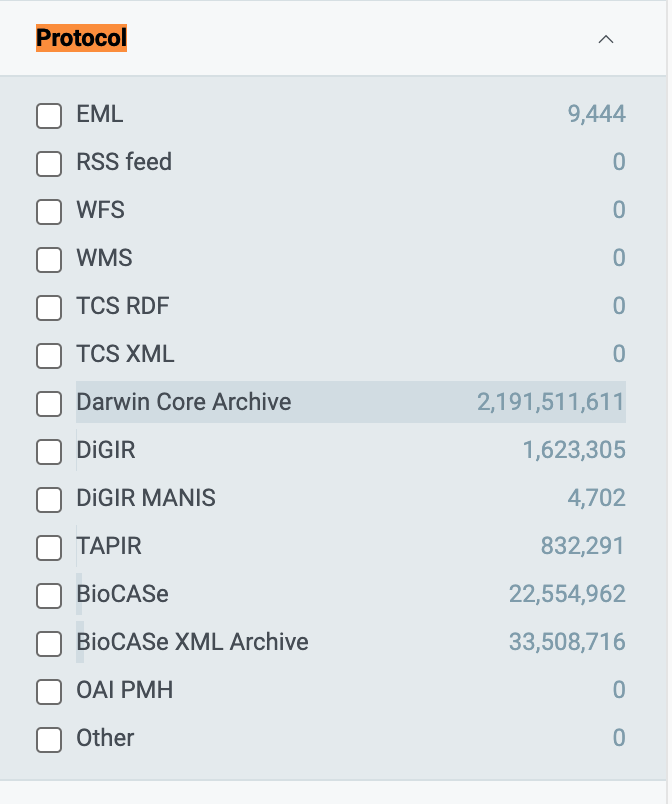The image size is (672, 804).
Task: Select the BioCASe checkbox
Action: pos(48,595)
